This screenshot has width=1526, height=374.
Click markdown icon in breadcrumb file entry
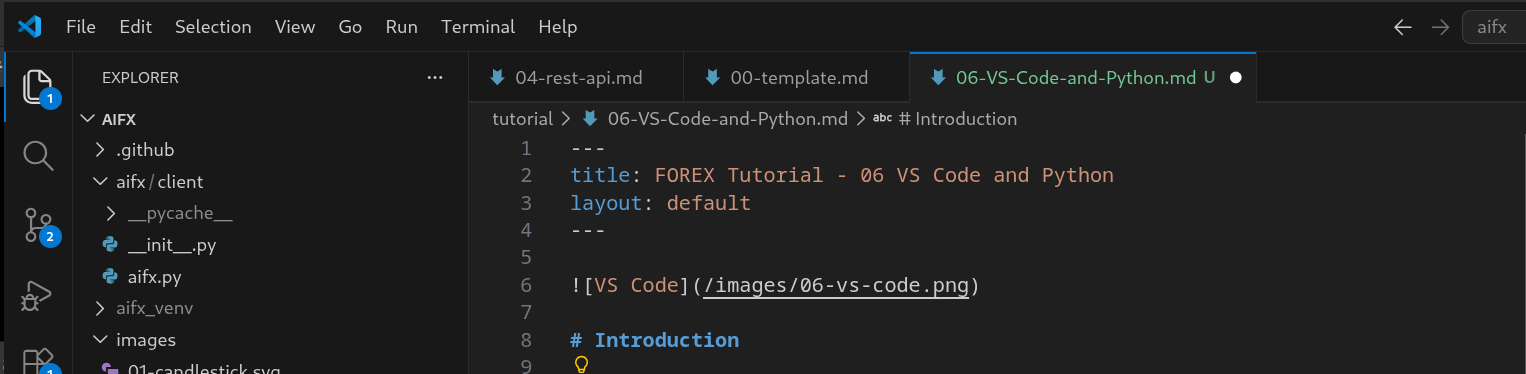point(590,119)
